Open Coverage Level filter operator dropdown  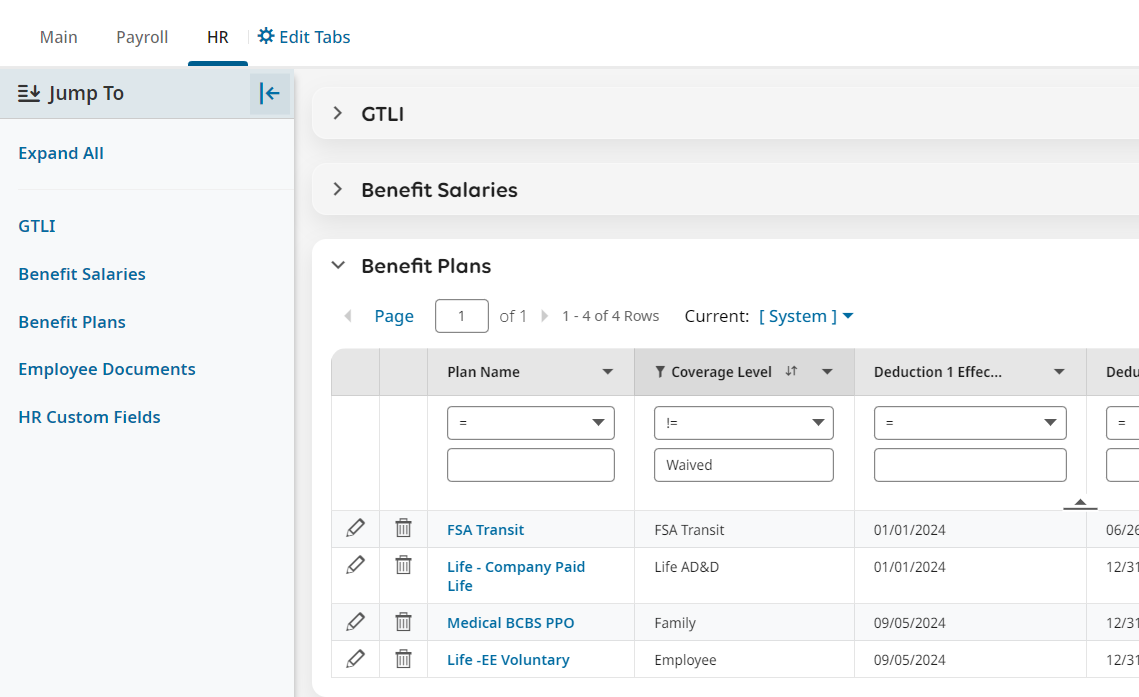pos(744,423)
